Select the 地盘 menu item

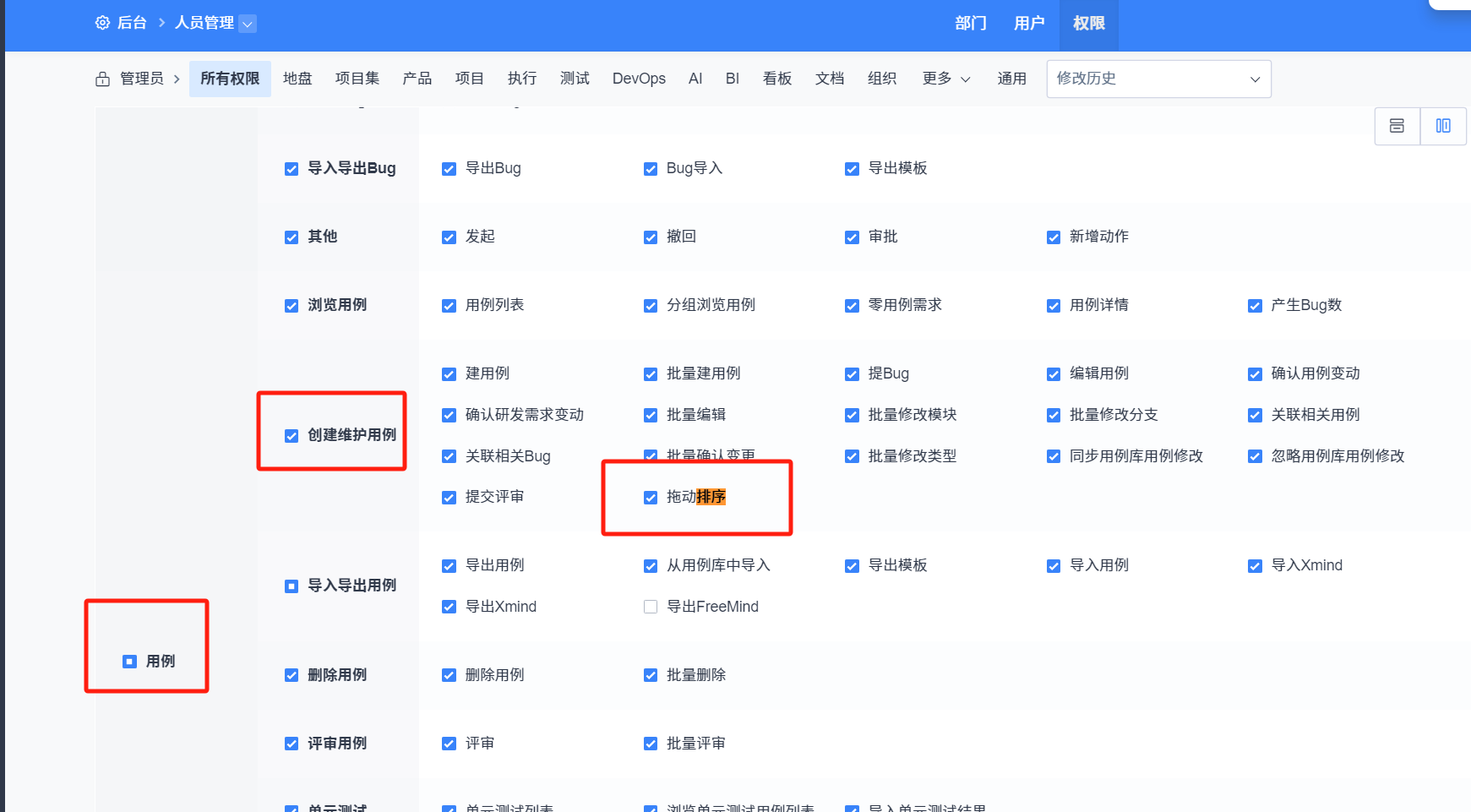tap(297, 79)
